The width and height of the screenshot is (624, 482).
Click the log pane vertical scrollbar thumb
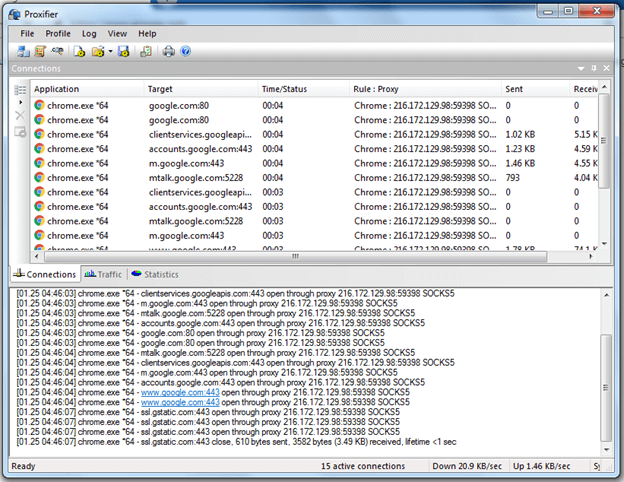(606, 387)
